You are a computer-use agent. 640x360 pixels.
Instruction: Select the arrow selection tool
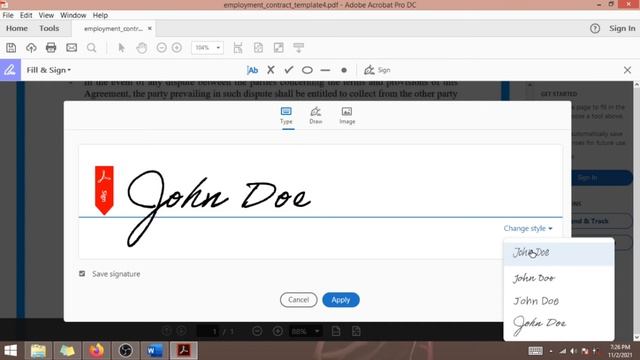[x=121, y=48]
